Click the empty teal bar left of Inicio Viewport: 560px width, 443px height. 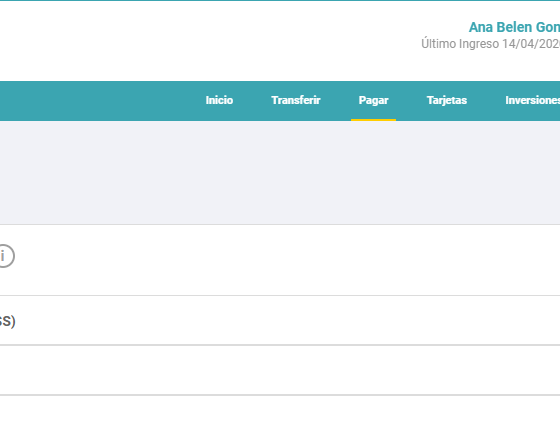coord(100,101)
